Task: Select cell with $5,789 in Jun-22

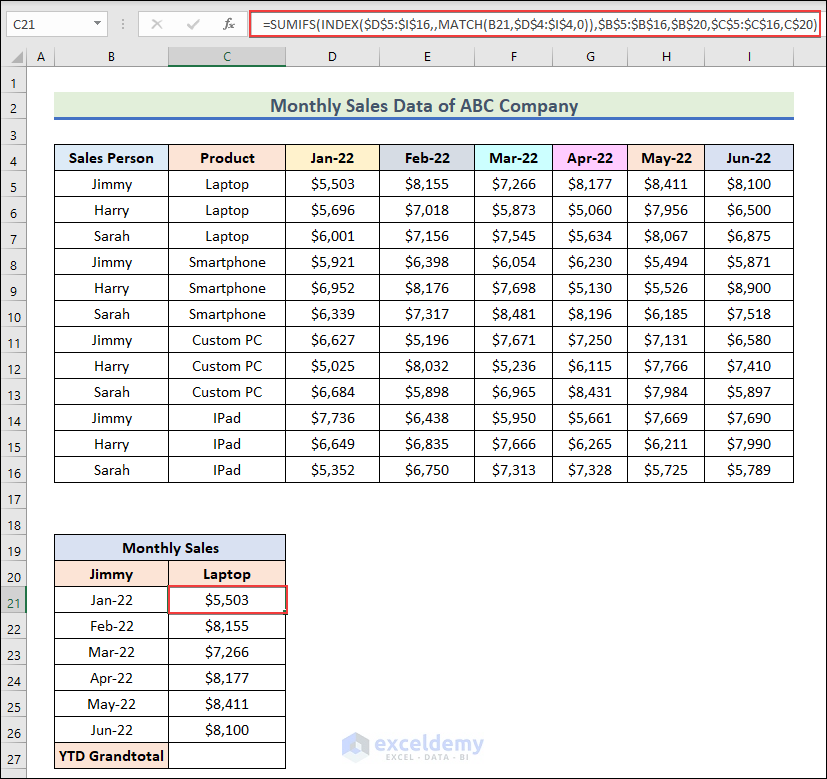Action: pos(749,470)
